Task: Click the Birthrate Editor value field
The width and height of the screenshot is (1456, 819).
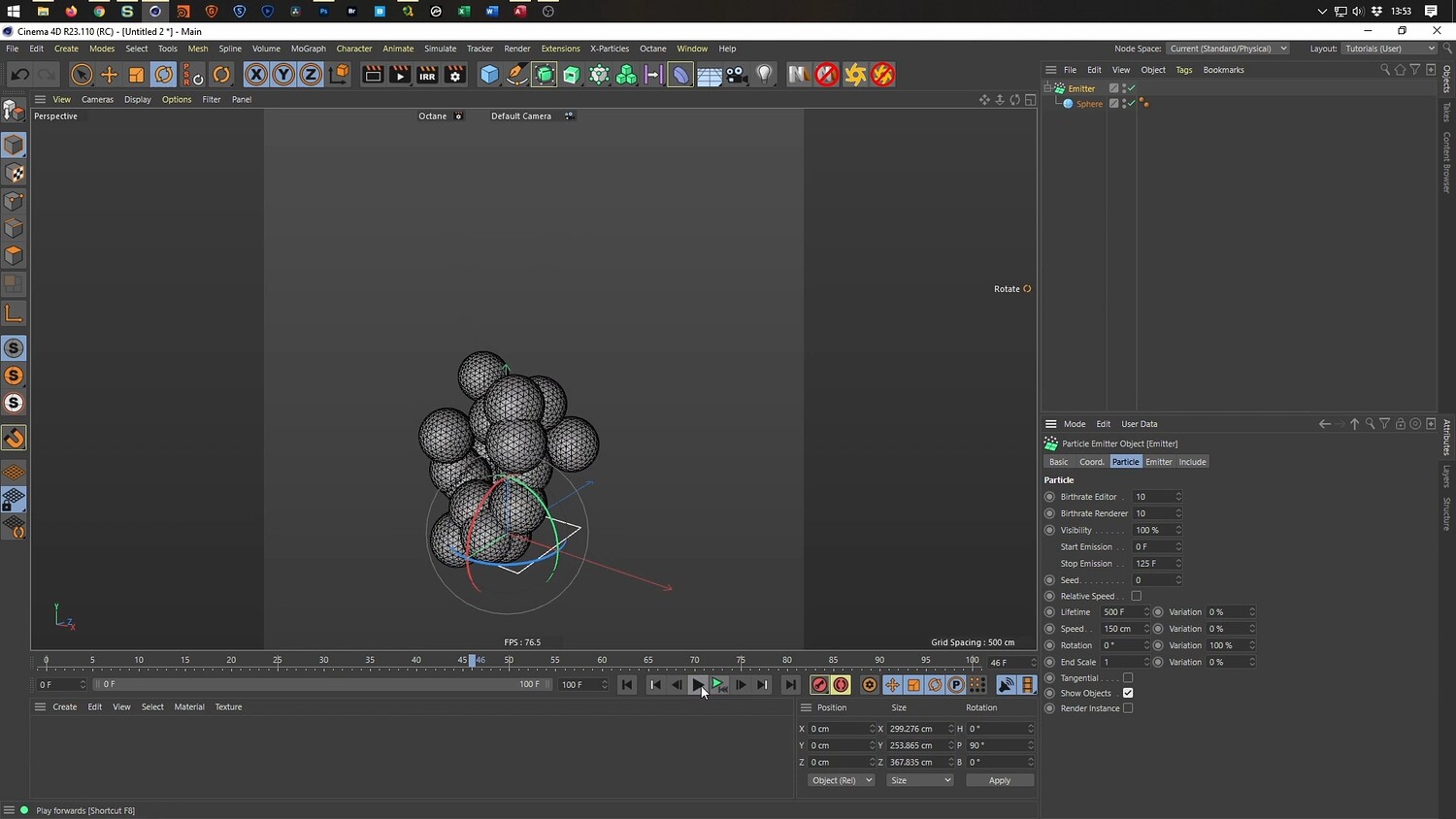Action: 1152,497
